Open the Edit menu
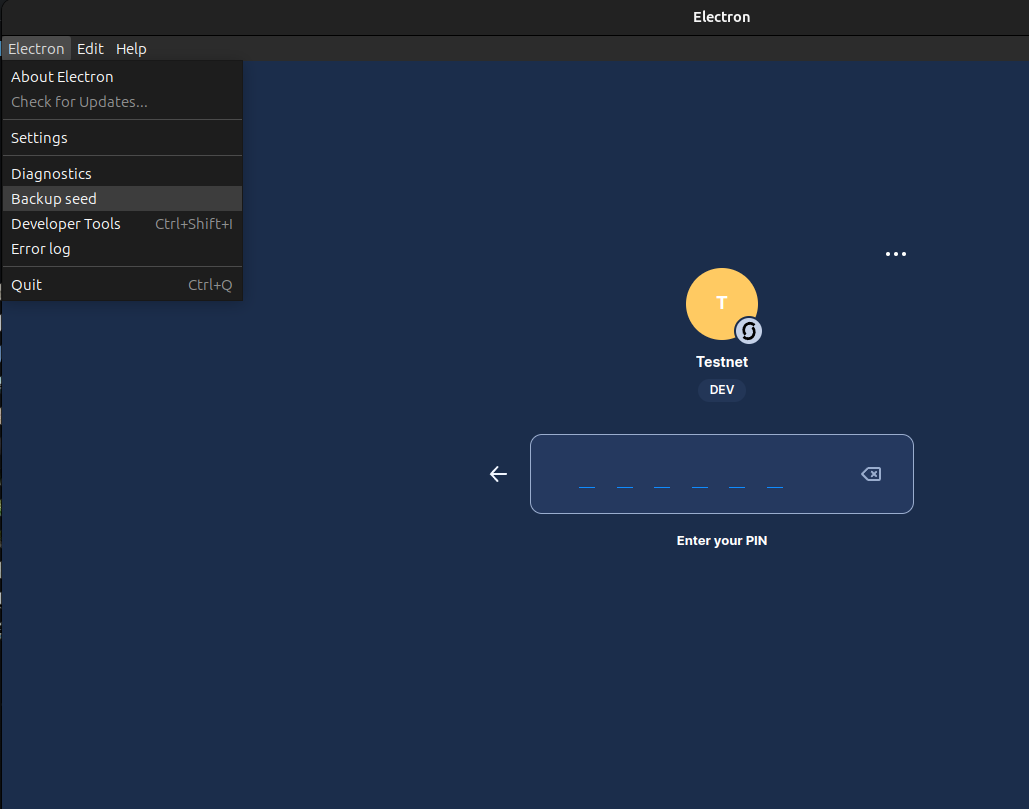The width and height of the screenshot is (1029, 809). [90, 48]
